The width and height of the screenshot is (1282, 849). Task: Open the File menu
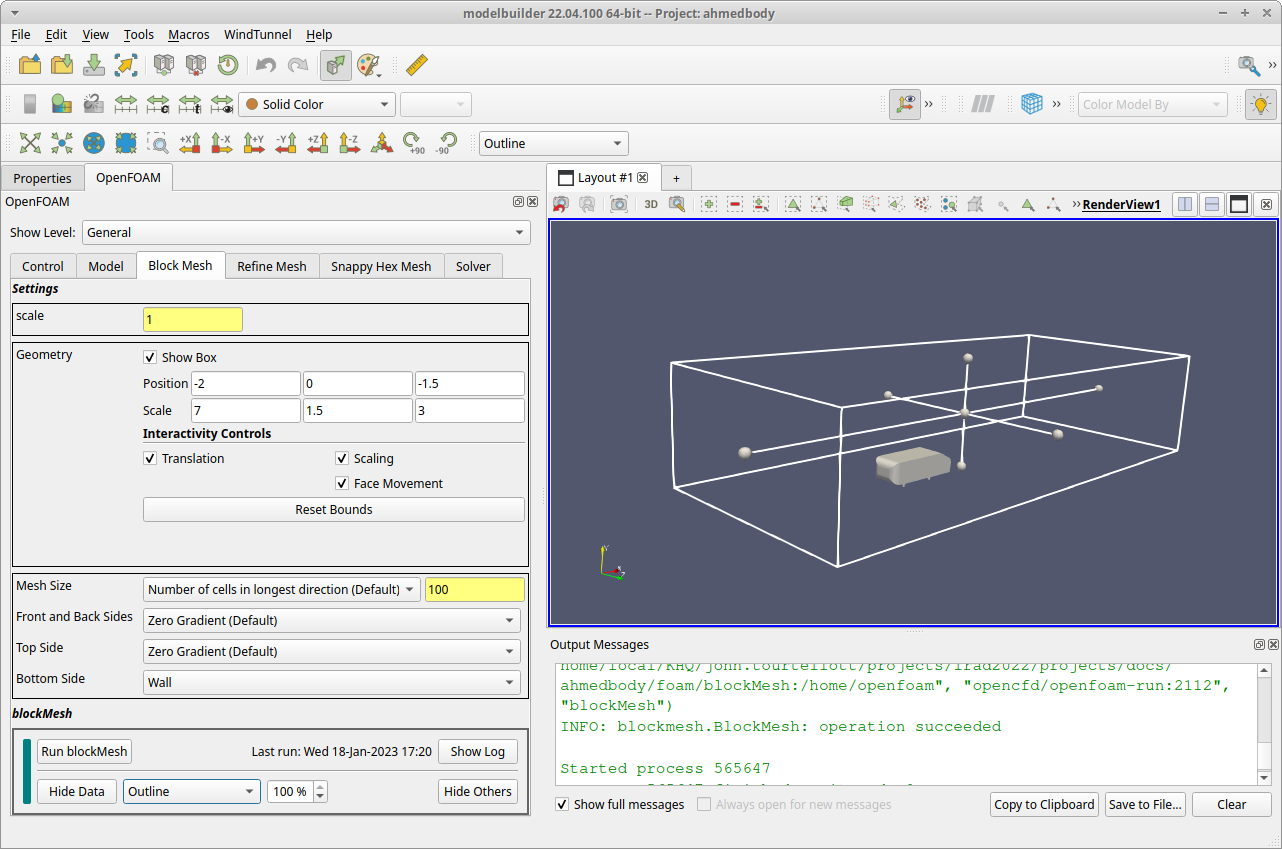20,34
